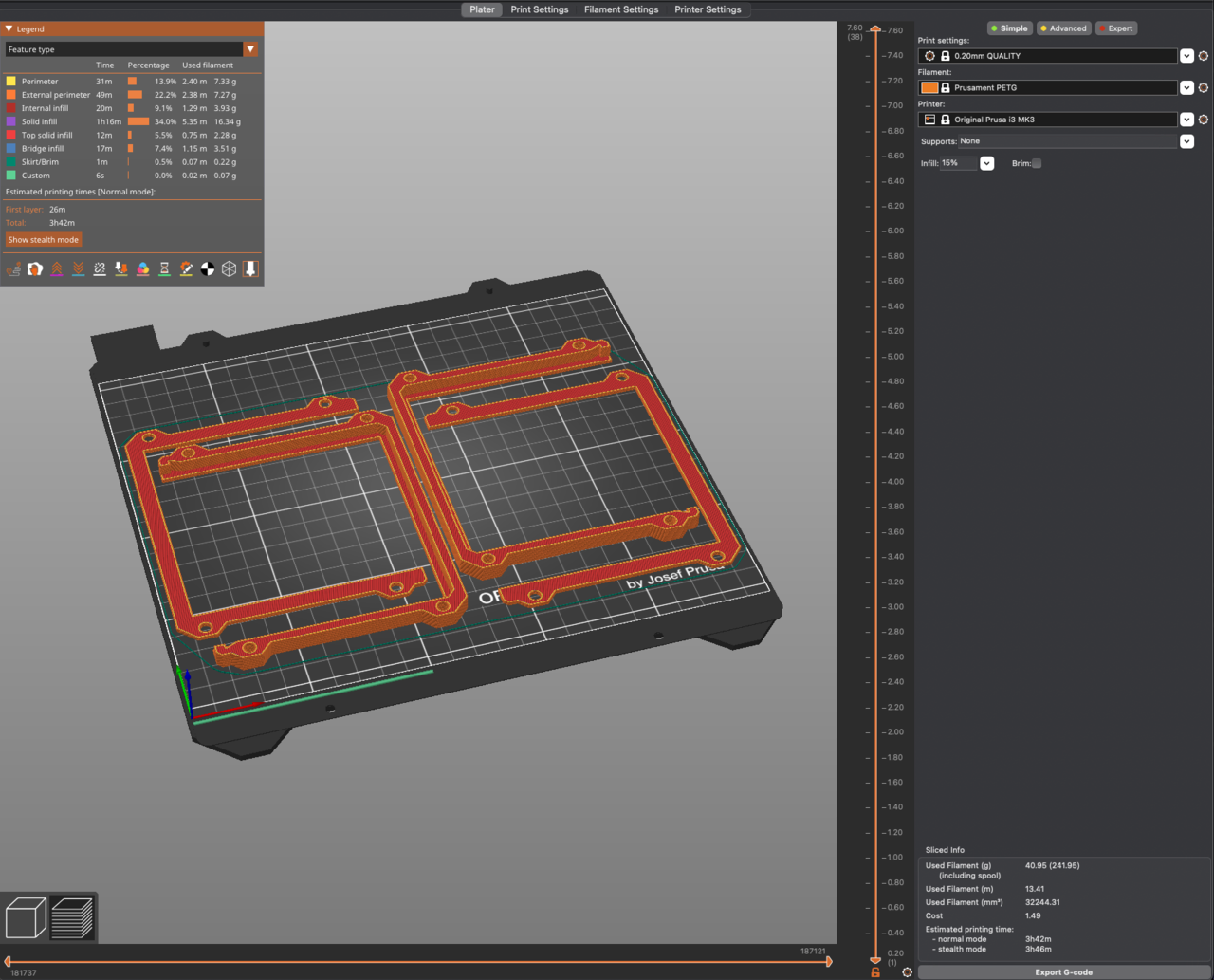Click the Export G-code button
Screen dimensions: 1214x980
point(1063,971)
